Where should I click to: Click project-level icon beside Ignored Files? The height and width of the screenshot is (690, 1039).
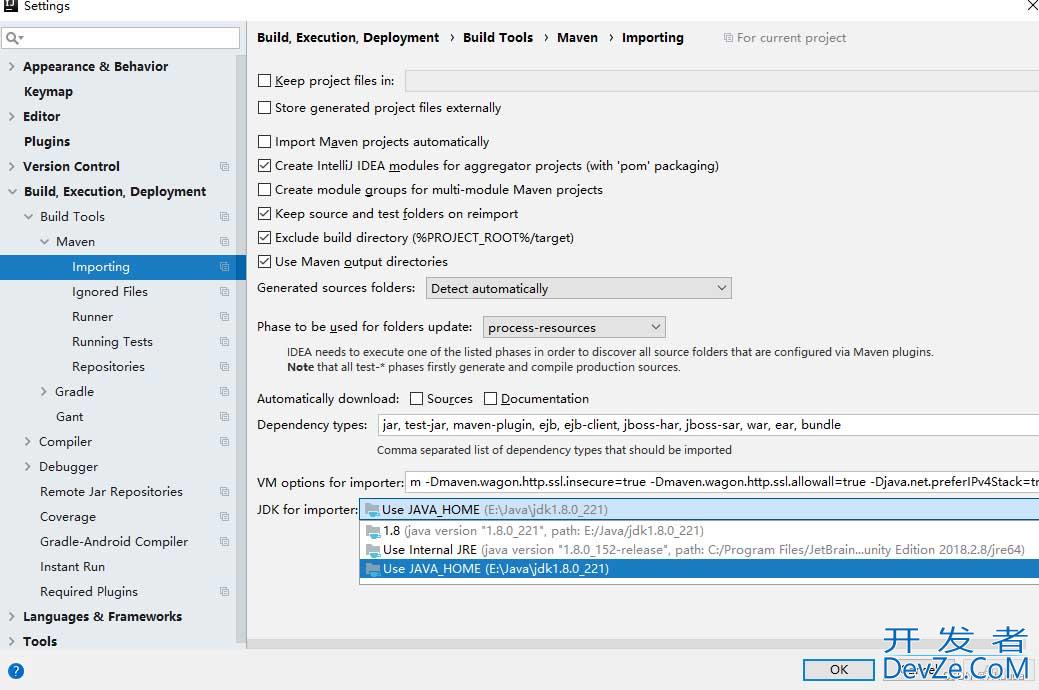(225, 292)
